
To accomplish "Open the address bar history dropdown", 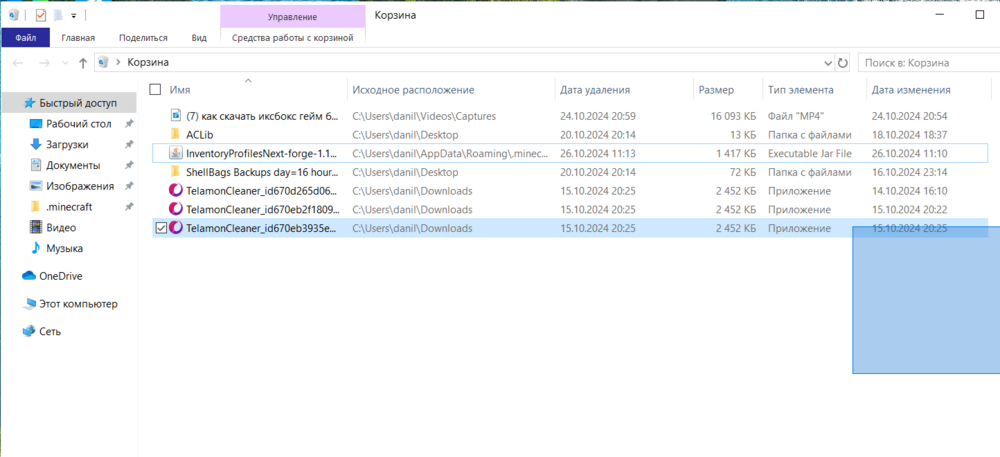I will pyautogui.click(x=828, y=63).
